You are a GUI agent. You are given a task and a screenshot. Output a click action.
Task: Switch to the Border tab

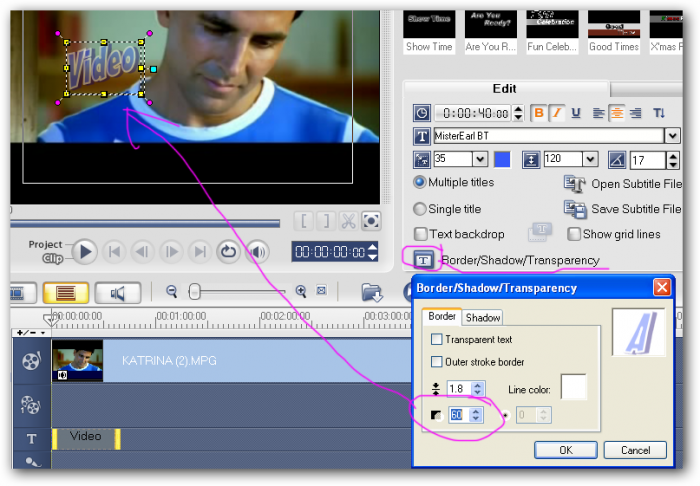point(442,316)
